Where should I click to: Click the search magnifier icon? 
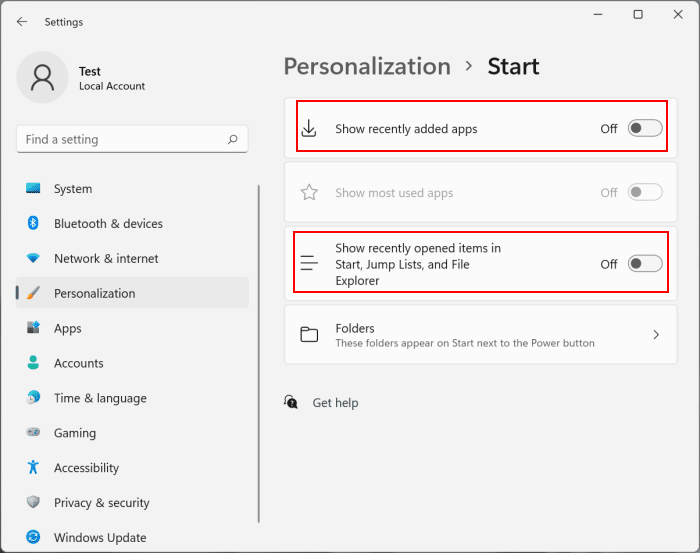pos(233,140)
